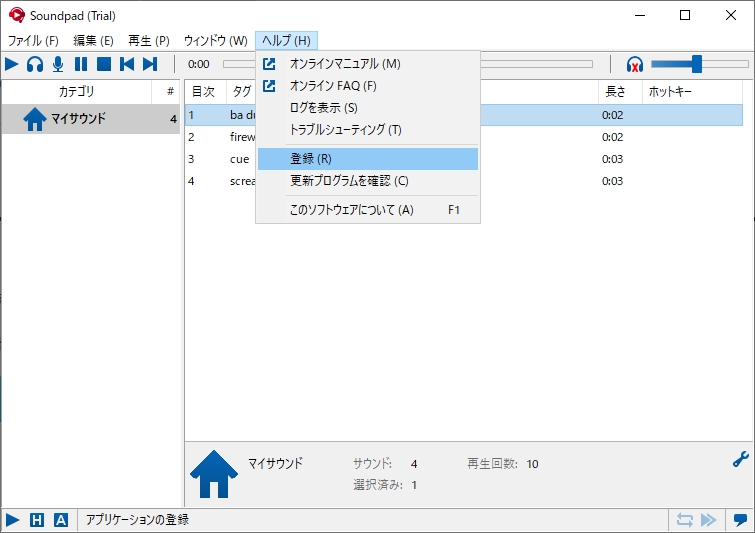Screen dimensions: 755x533
Task: Close the ヘルプ (H) menu
Action: click(x=286, y=40)
